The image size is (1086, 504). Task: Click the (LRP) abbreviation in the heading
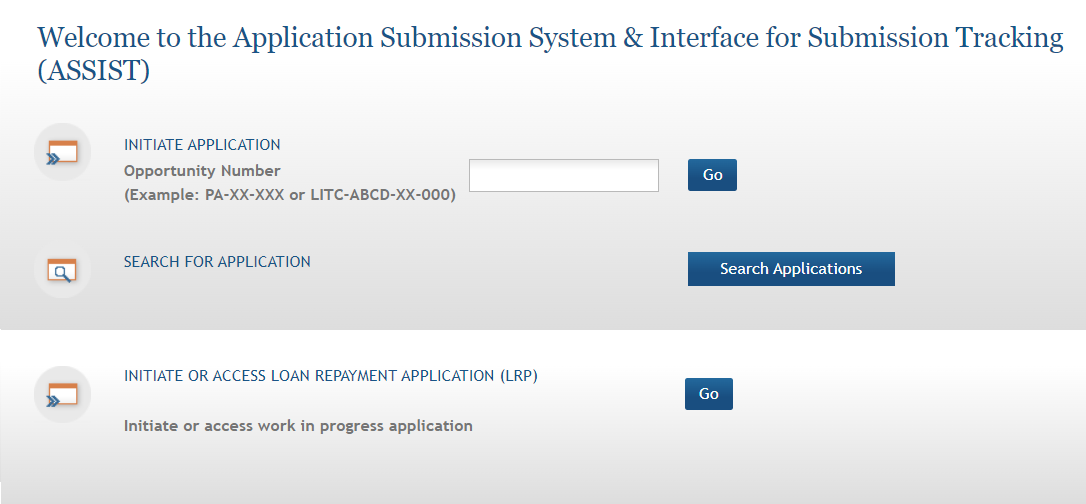[518, 376]
